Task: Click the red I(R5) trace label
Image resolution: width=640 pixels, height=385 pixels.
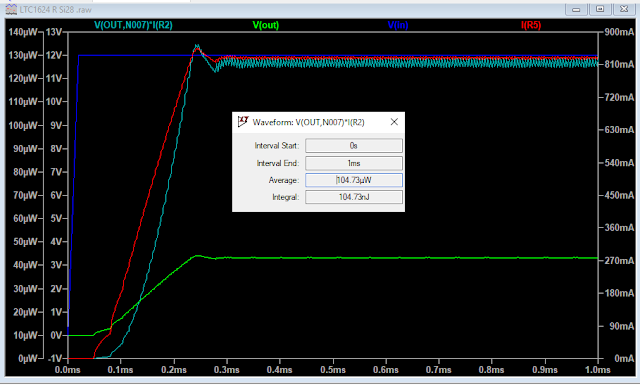Action: [x=531, y=25]
